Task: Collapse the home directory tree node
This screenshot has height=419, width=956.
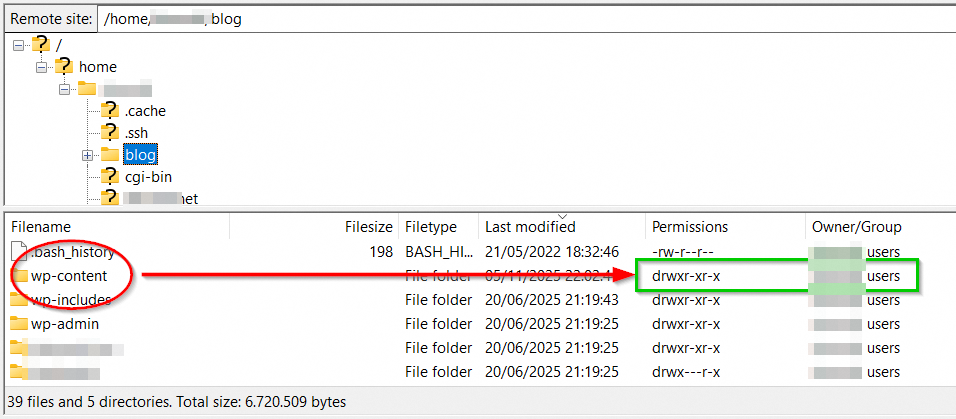Action: point(42,67)
